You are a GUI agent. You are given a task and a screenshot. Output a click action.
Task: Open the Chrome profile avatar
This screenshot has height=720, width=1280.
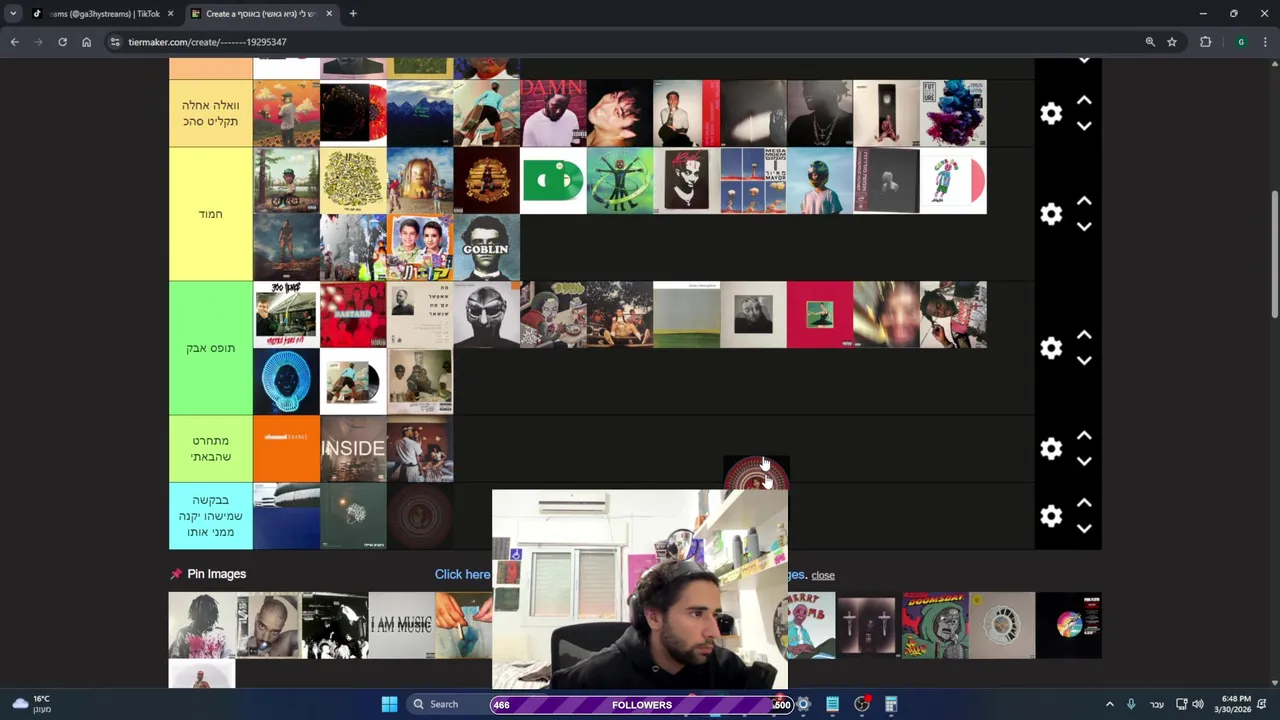pos(1241,42)
